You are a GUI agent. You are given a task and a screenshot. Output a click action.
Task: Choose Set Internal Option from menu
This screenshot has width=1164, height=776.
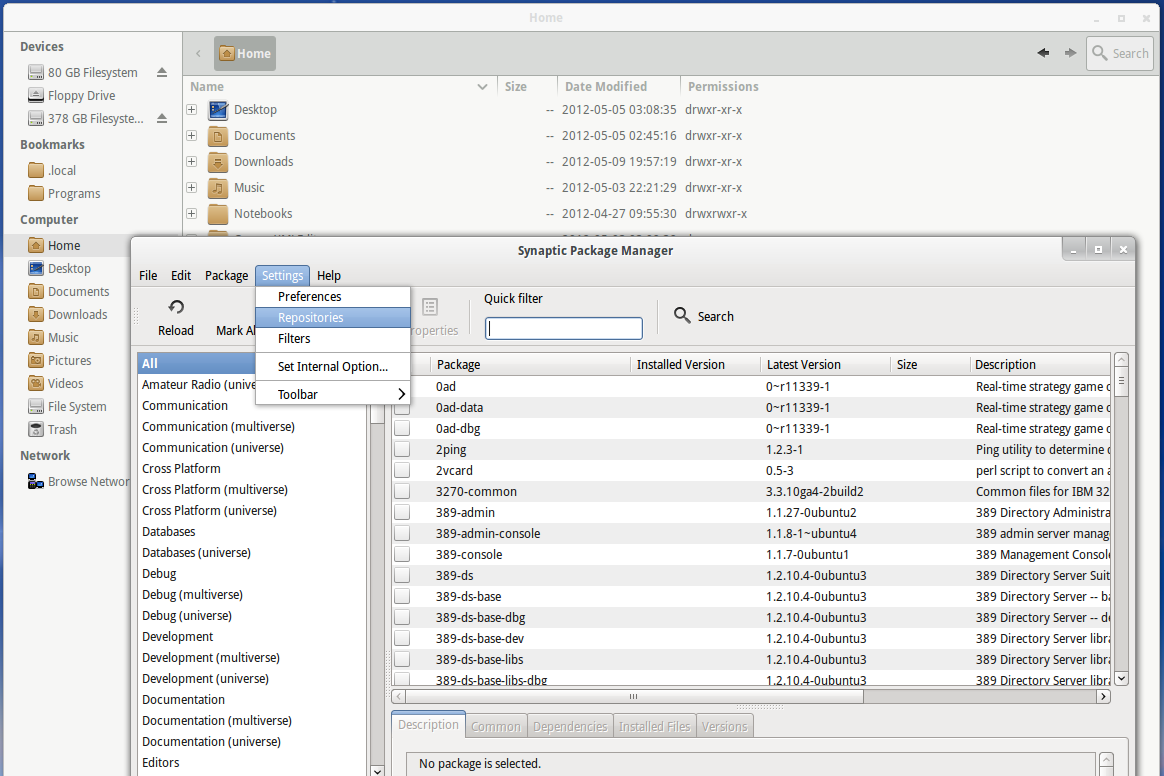333,366
